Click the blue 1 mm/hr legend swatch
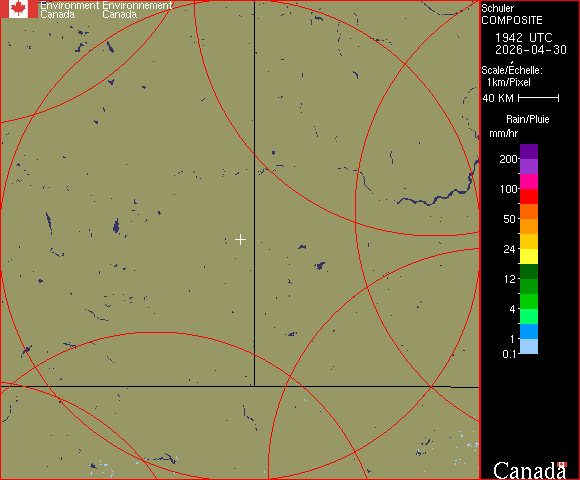The height and width of the screenshot is (480, 580). (529, 331)
